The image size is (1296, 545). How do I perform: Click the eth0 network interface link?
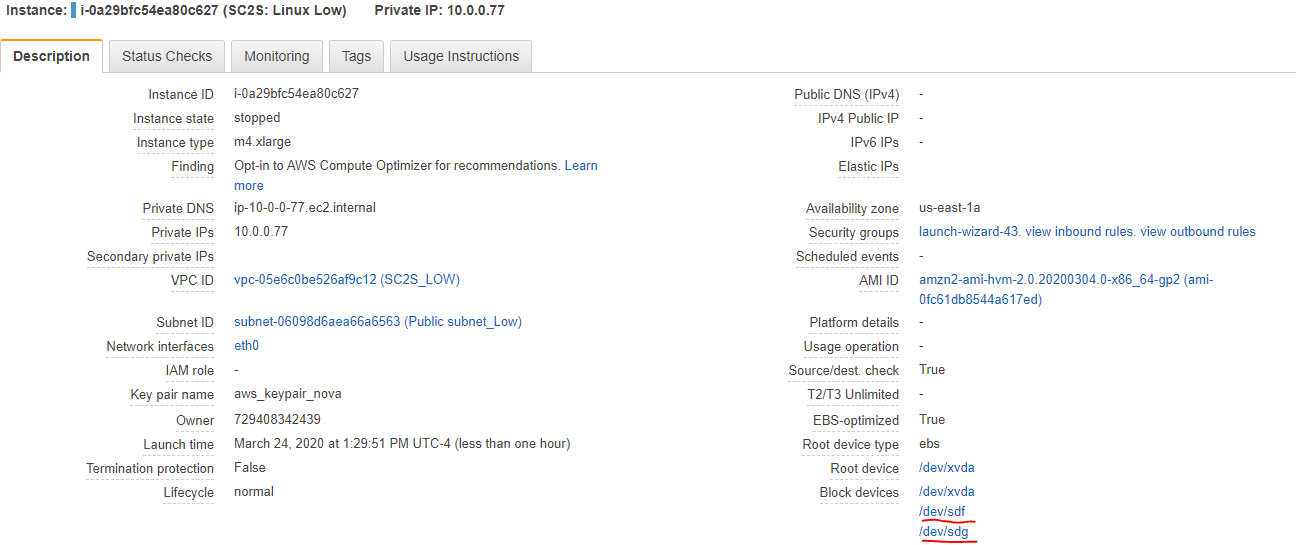coord(246,346)
